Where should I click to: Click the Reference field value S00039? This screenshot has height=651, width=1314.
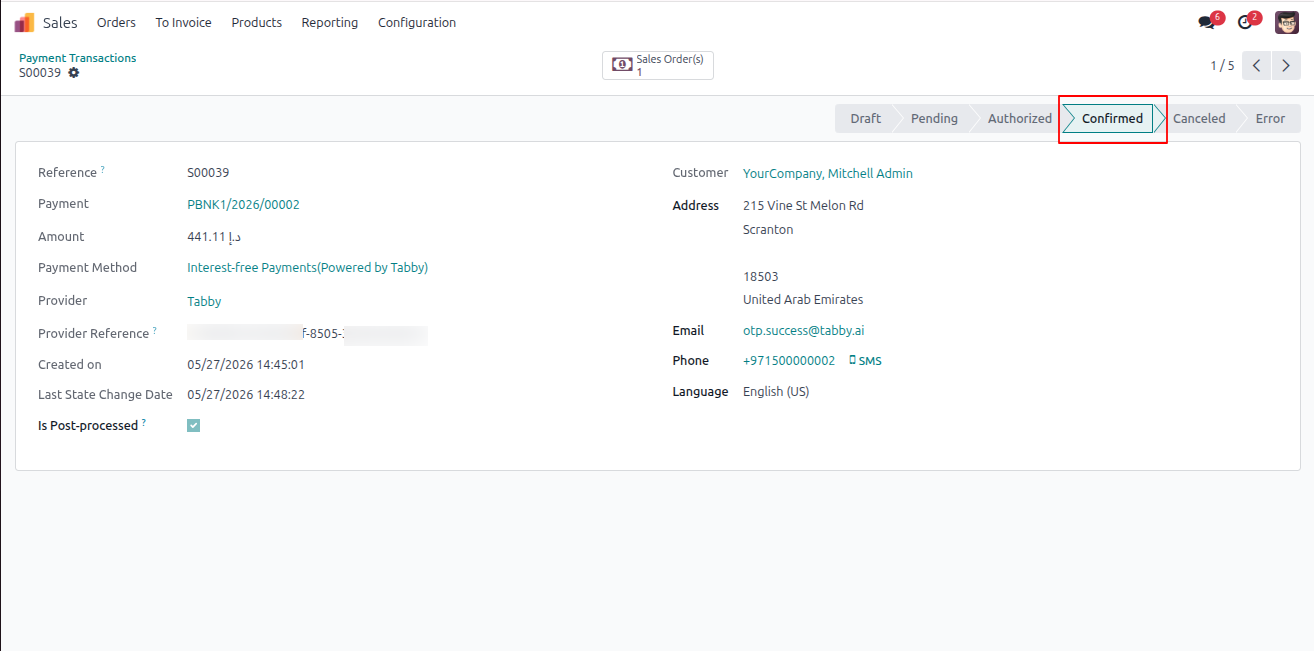pyautogui.click(x=208, y=172)
